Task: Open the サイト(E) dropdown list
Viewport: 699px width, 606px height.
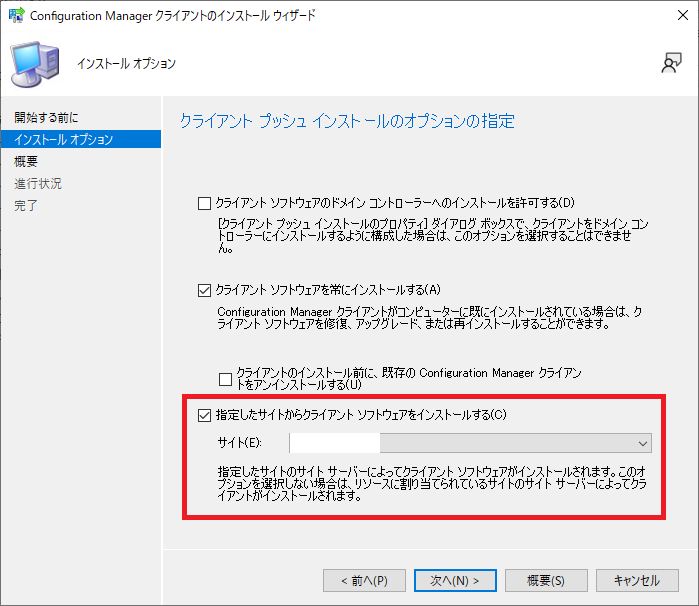Action: 642,443
